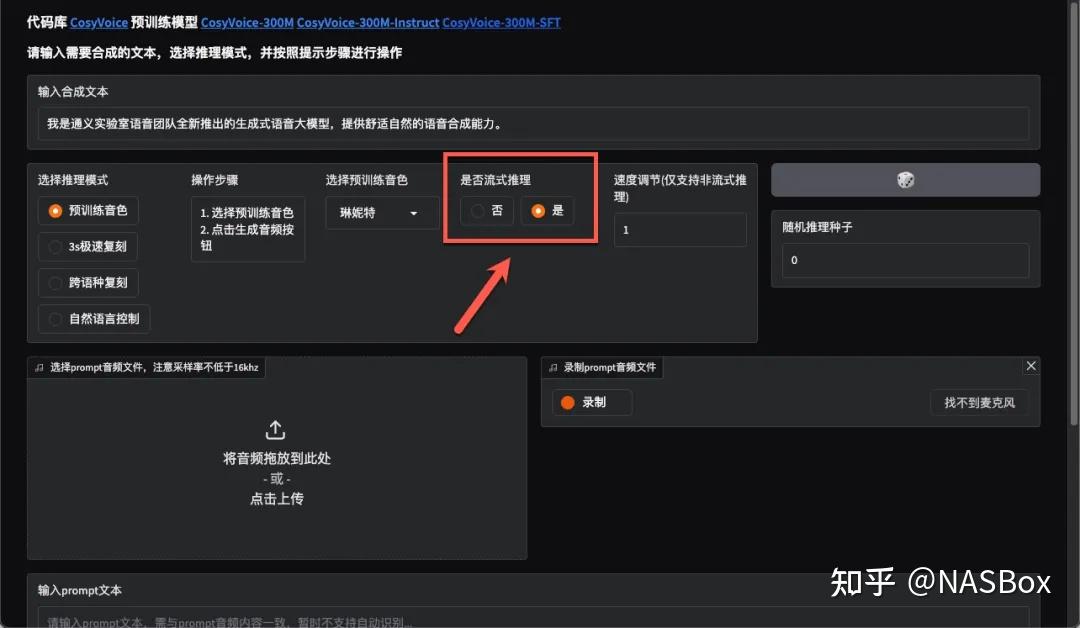
Task: Close the record prompt audio panel
Action: (1031, 366)
